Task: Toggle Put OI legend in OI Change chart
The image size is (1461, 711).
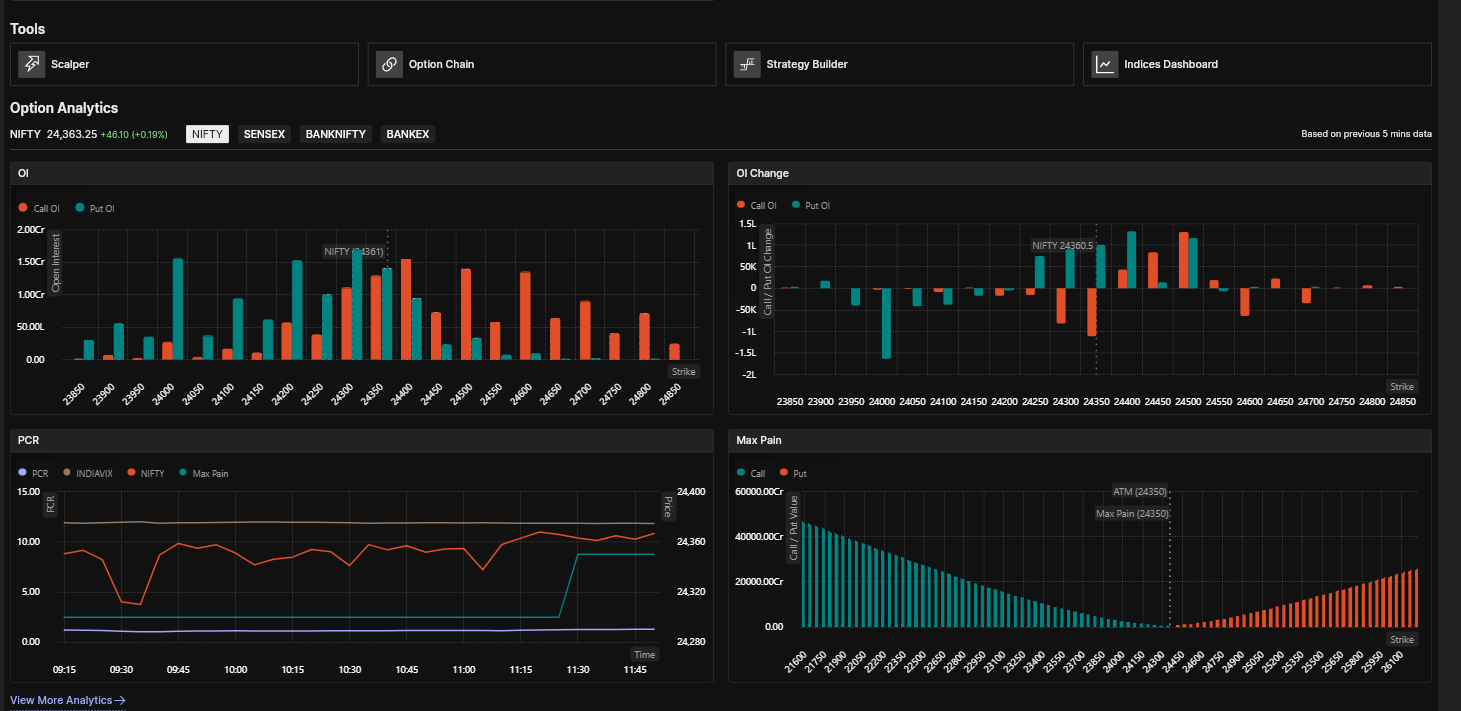Action: tap(811, 205)
